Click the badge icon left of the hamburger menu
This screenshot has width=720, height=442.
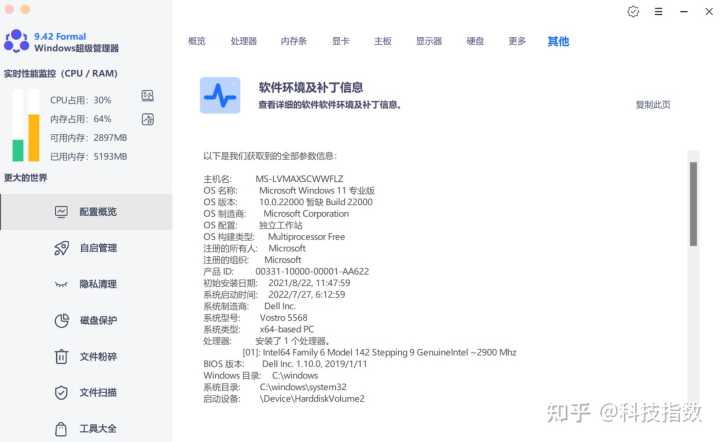click(633, 11)
